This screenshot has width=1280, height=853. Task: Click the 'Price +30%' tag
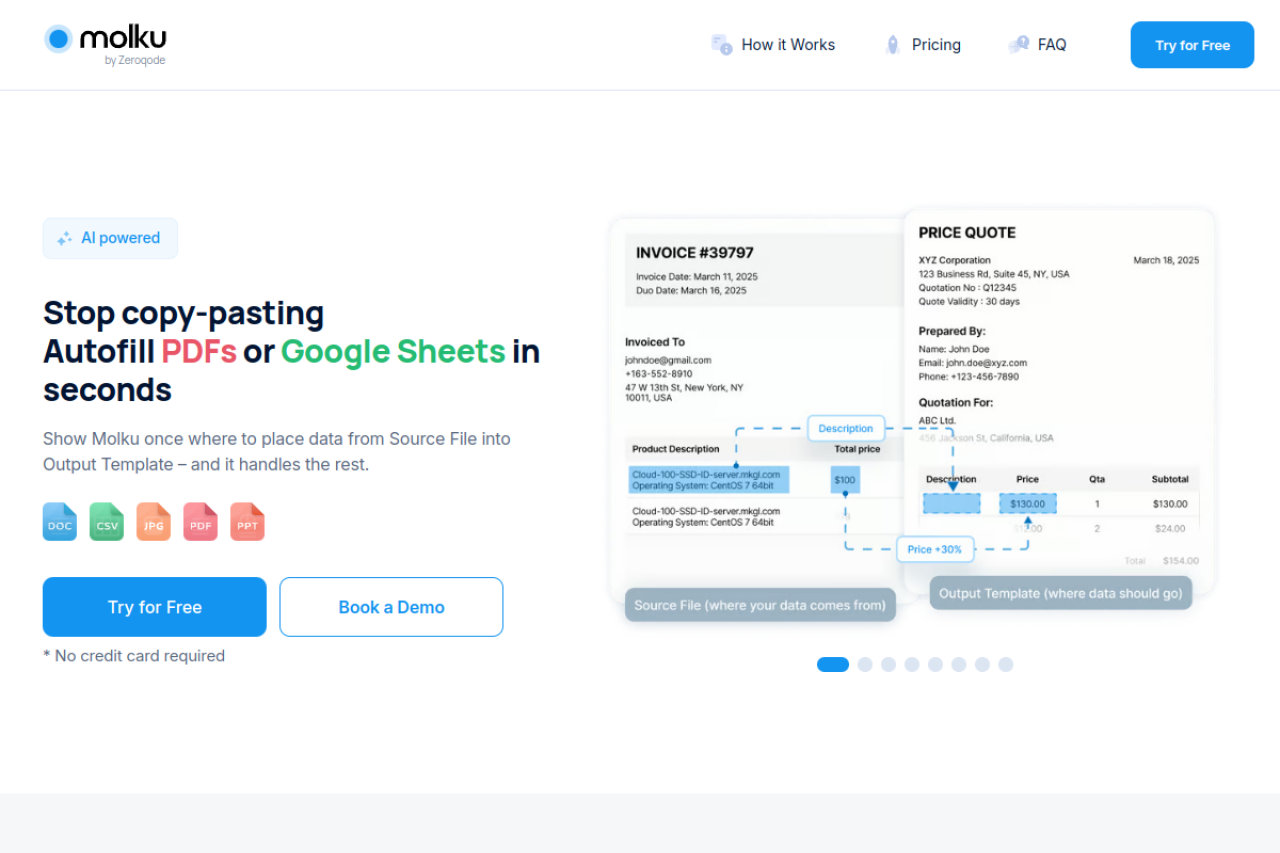[x=935, y=549]
